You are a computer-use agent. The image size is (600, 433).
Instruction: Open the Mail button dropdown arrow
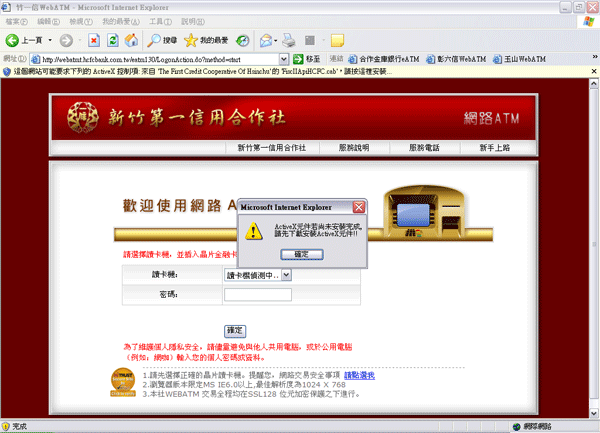click(x=276, y=40)
